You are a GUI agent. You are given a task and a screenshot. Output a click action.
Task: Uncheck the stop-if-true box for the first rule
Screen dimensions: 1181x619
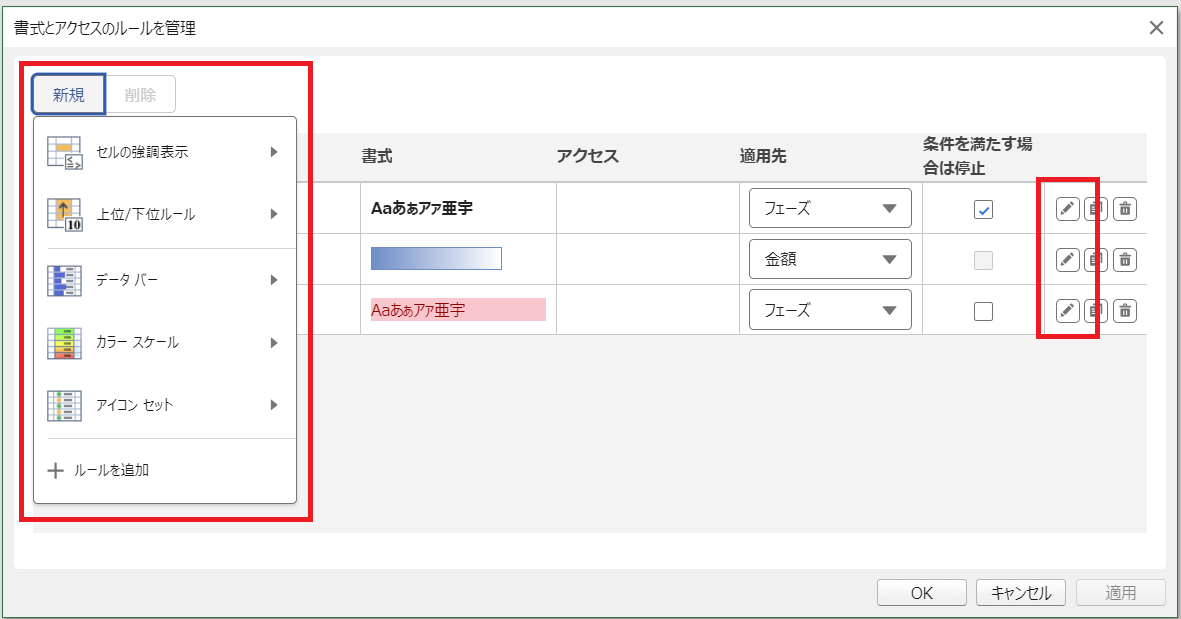click(983, 209)
